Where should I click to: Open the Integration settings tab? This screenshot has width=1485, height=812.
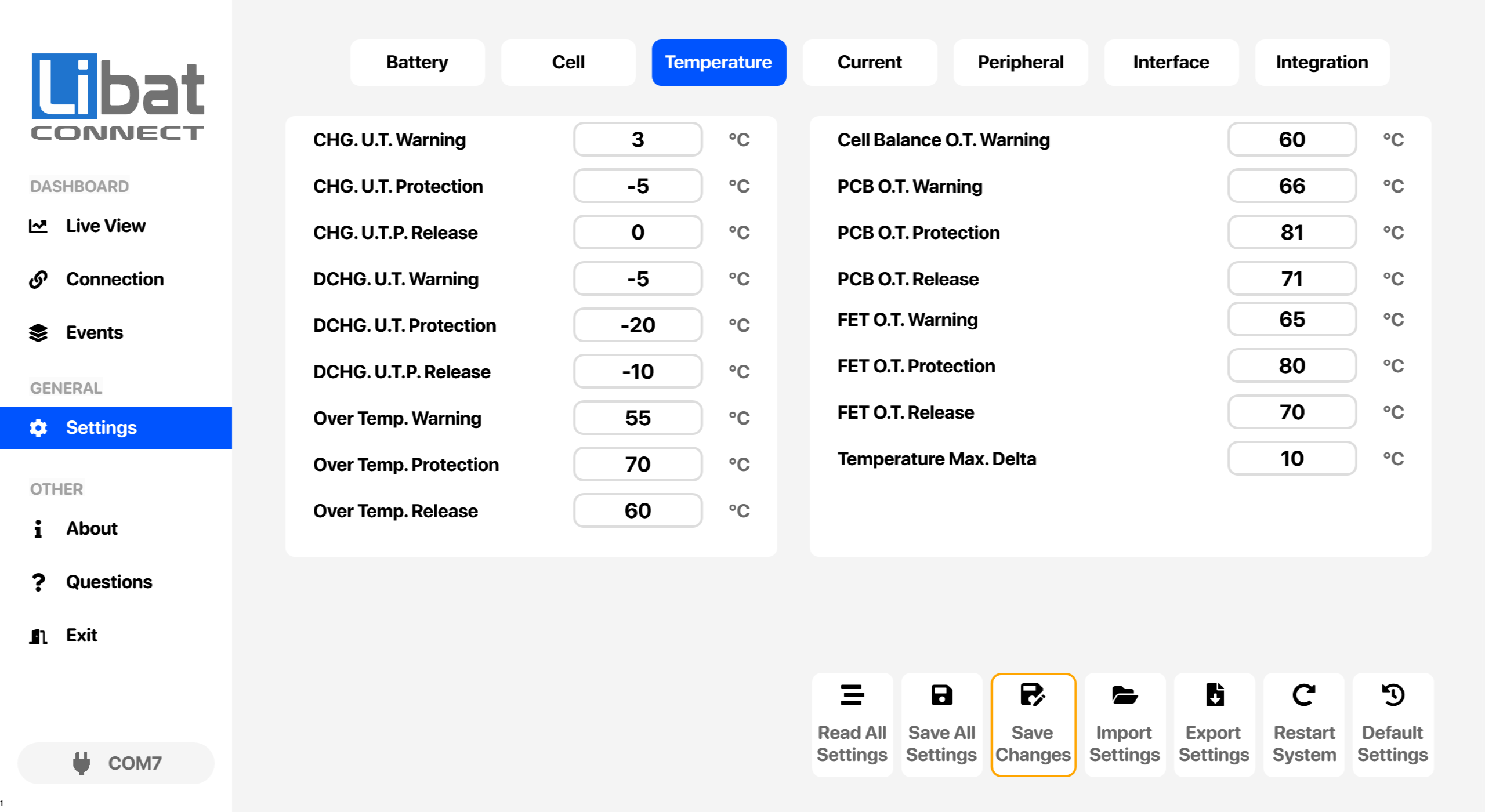coord(1322,63)
